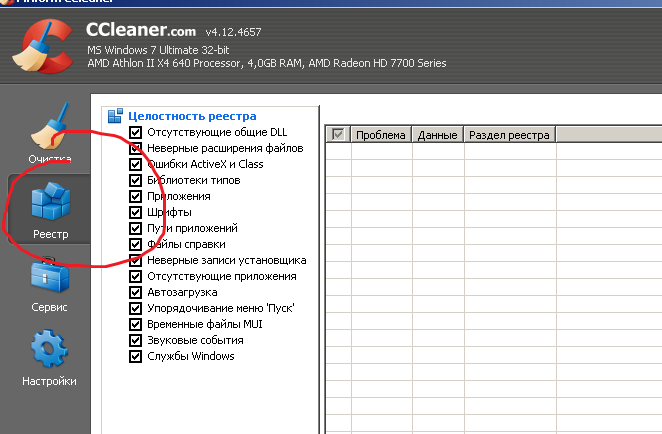Uncheck Отсутствующие приложения

click(x=135, y=277)
